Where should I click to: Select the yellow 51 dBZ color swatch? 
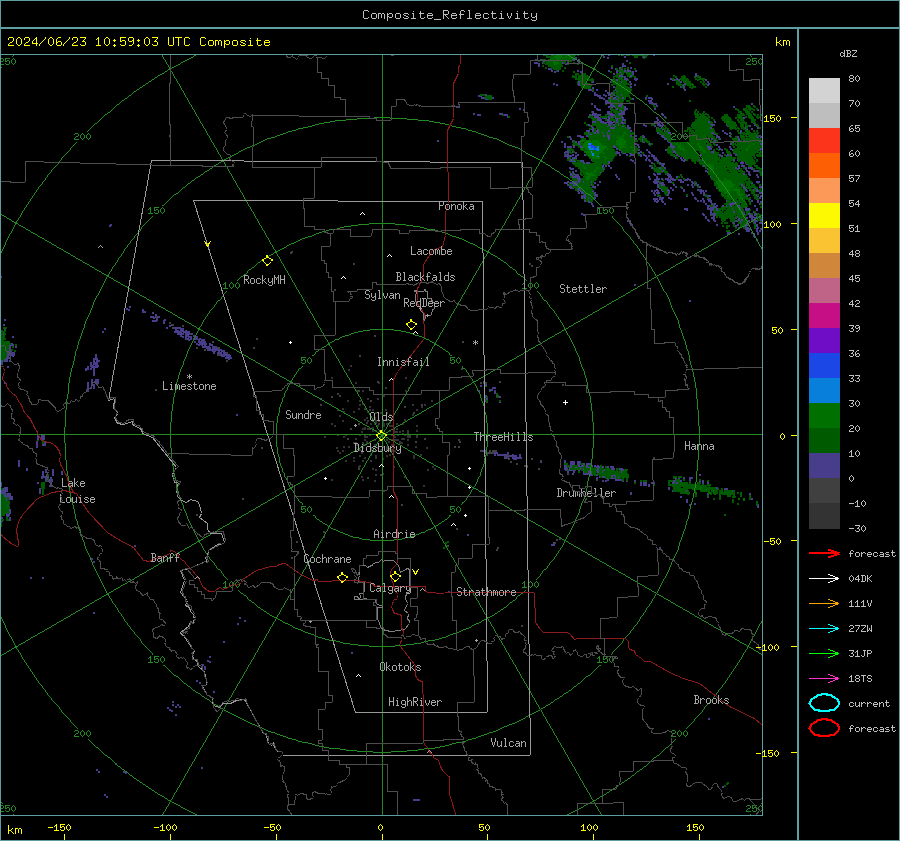coord(824,215)
